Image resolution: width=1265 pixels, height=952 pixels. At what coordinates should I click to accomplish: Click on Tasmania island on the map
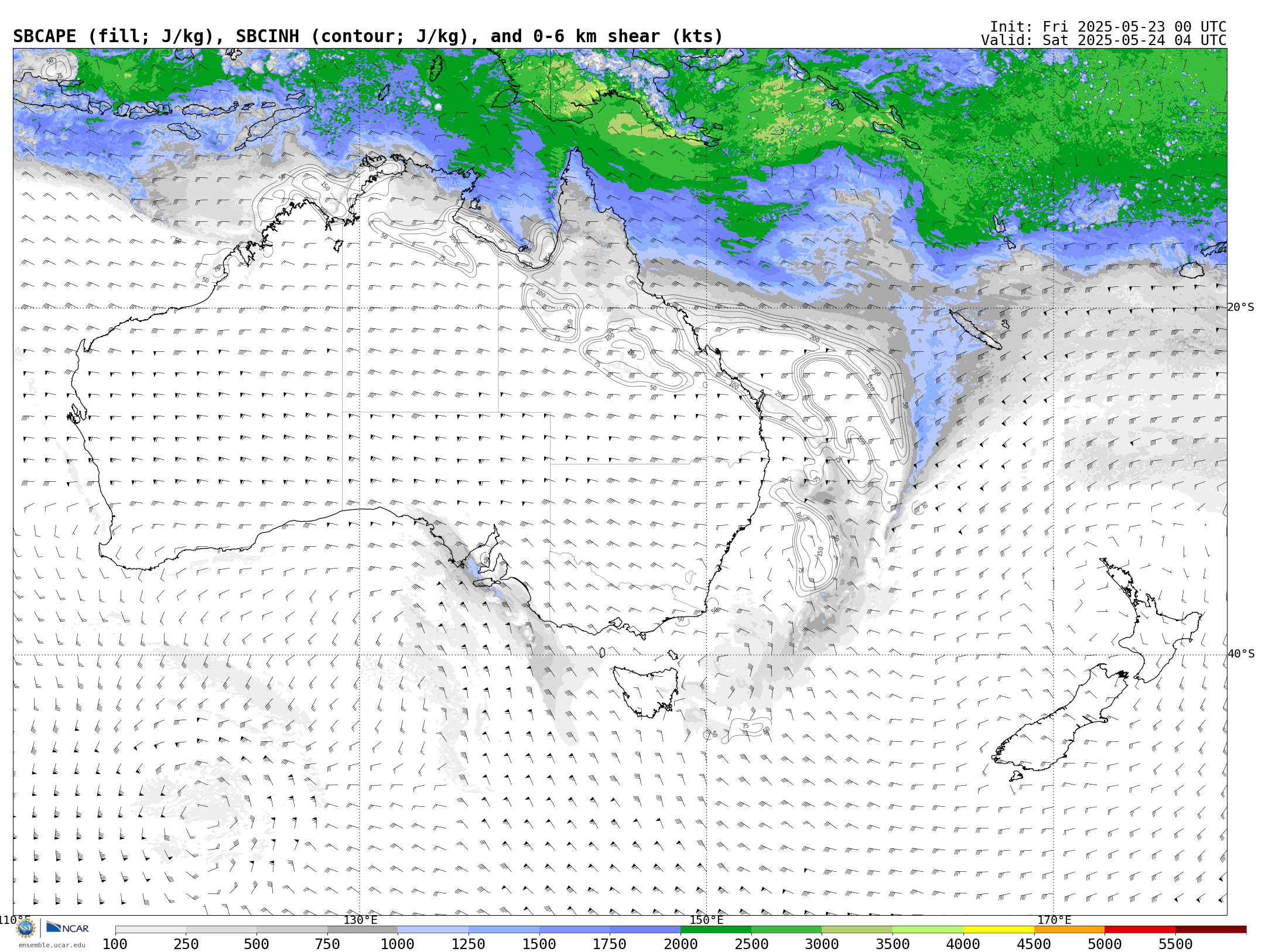(x=645, y=691)
